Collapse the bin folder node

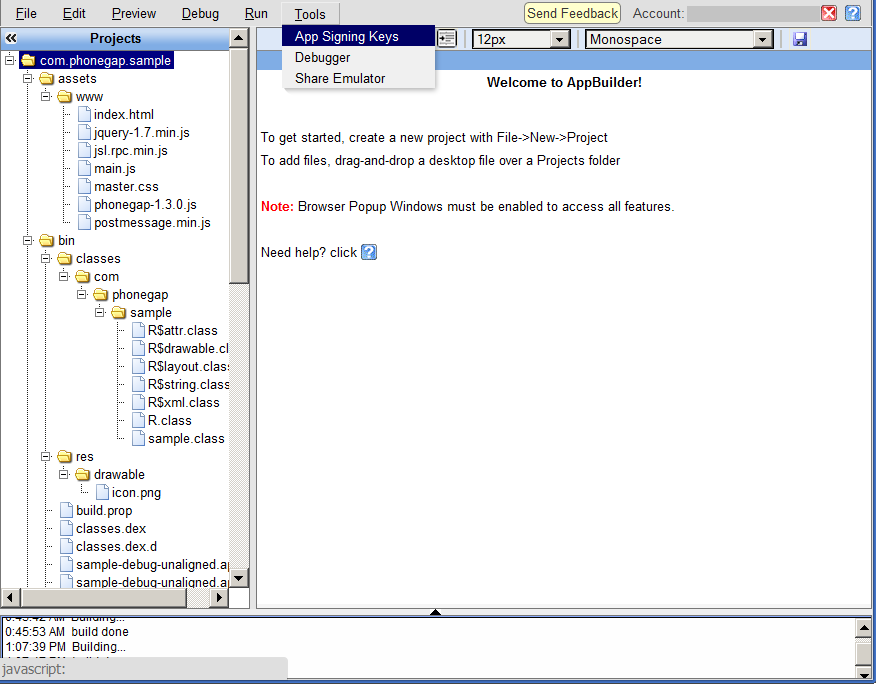click(x=28, y=240)
